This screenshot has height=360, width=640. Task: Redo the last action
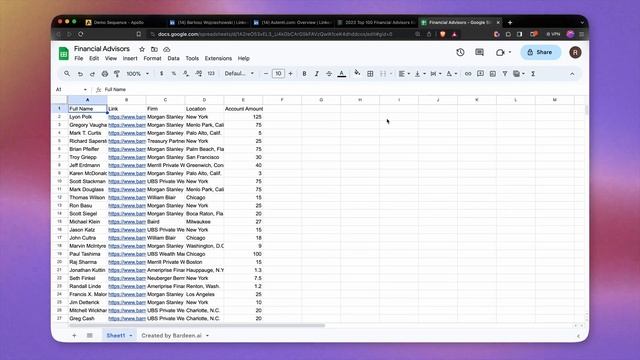(x=92, y=74)
